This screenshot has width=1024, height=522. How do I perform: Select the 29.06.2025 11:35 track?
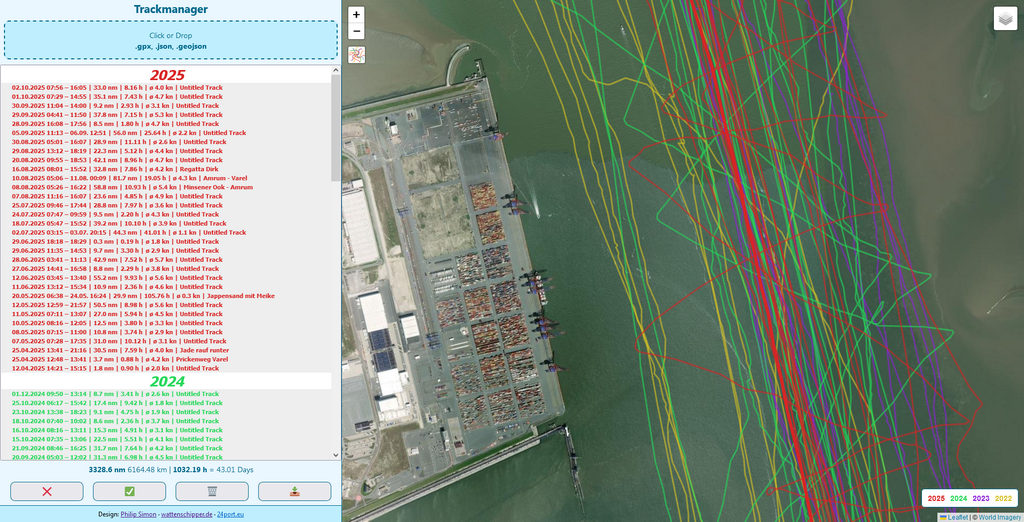pyautogui.click(x=167, y=251)
